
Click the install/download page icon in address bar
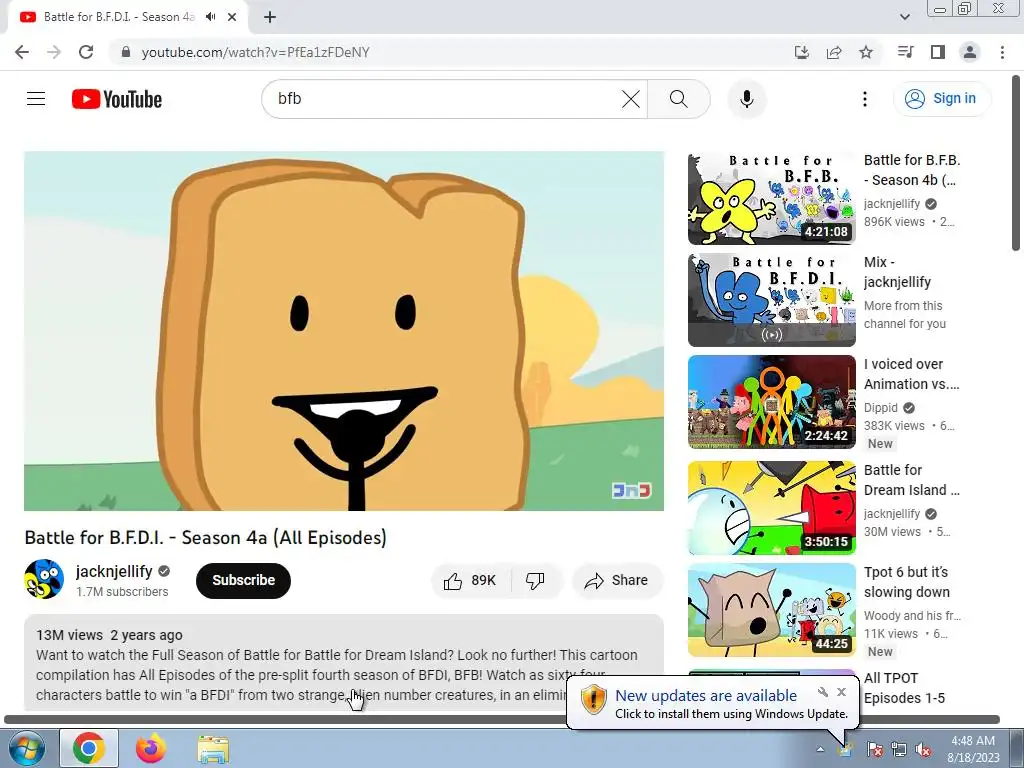tap(801, 52)
